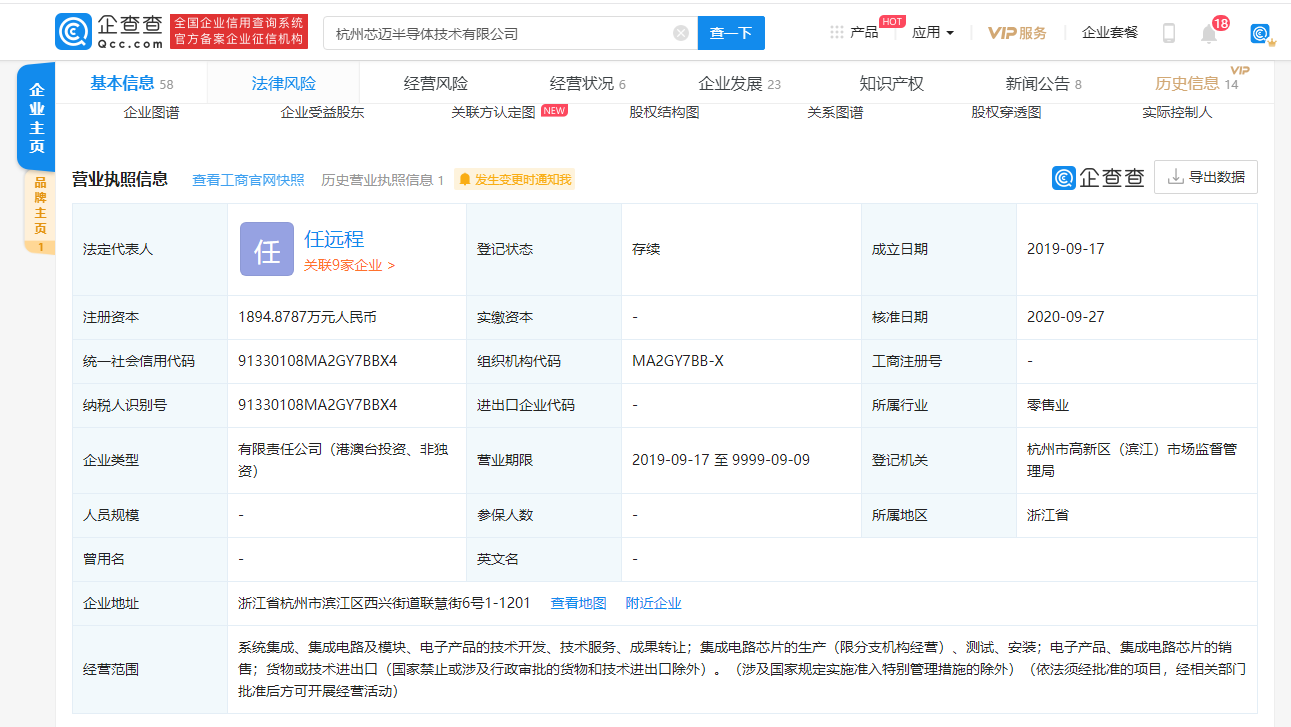Click the 任 legal representative avatar
1291x727 pixels.
click(267, 249)
